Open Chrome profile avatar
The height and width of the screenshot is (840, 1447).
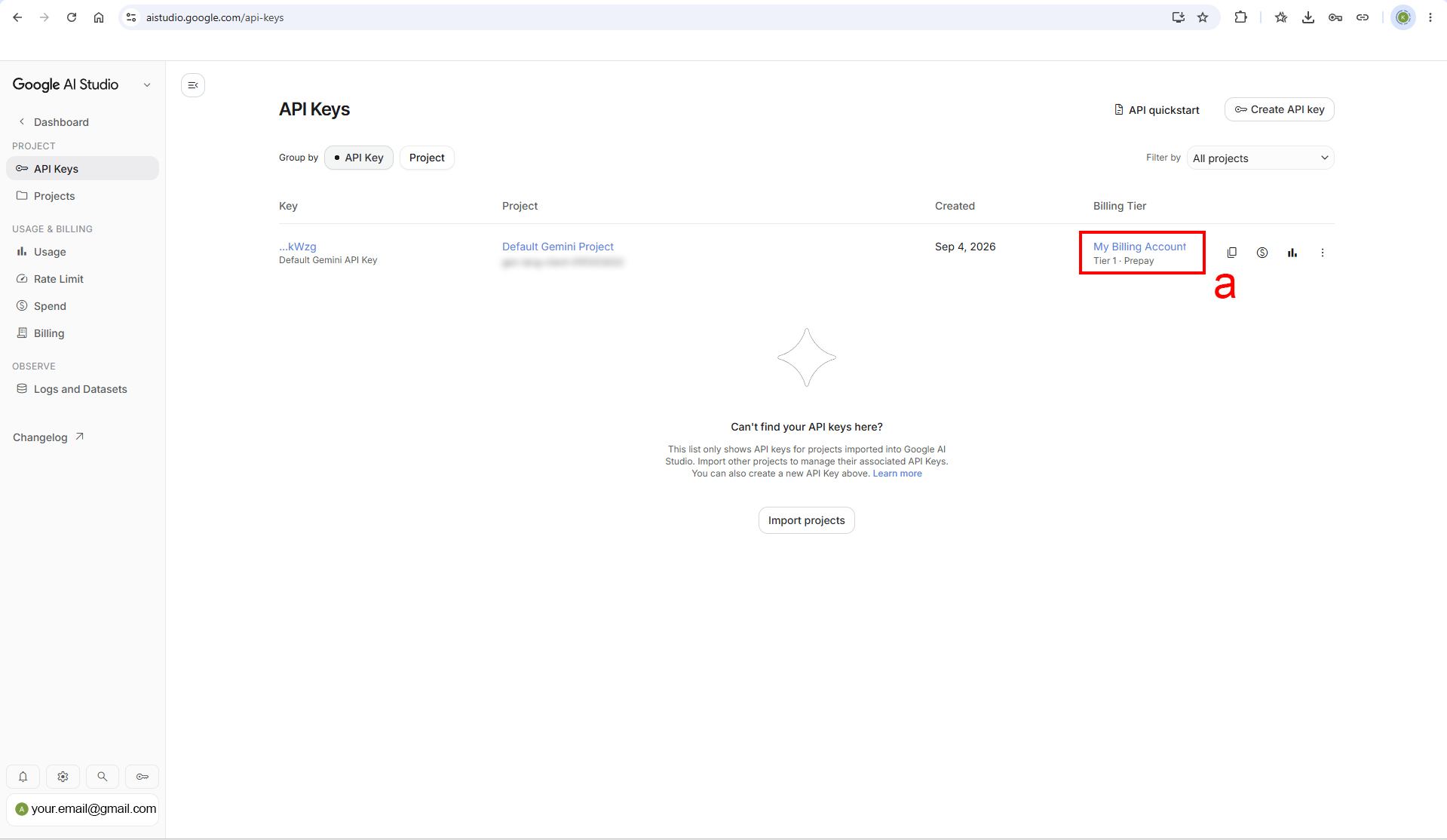click(1403, 17)
